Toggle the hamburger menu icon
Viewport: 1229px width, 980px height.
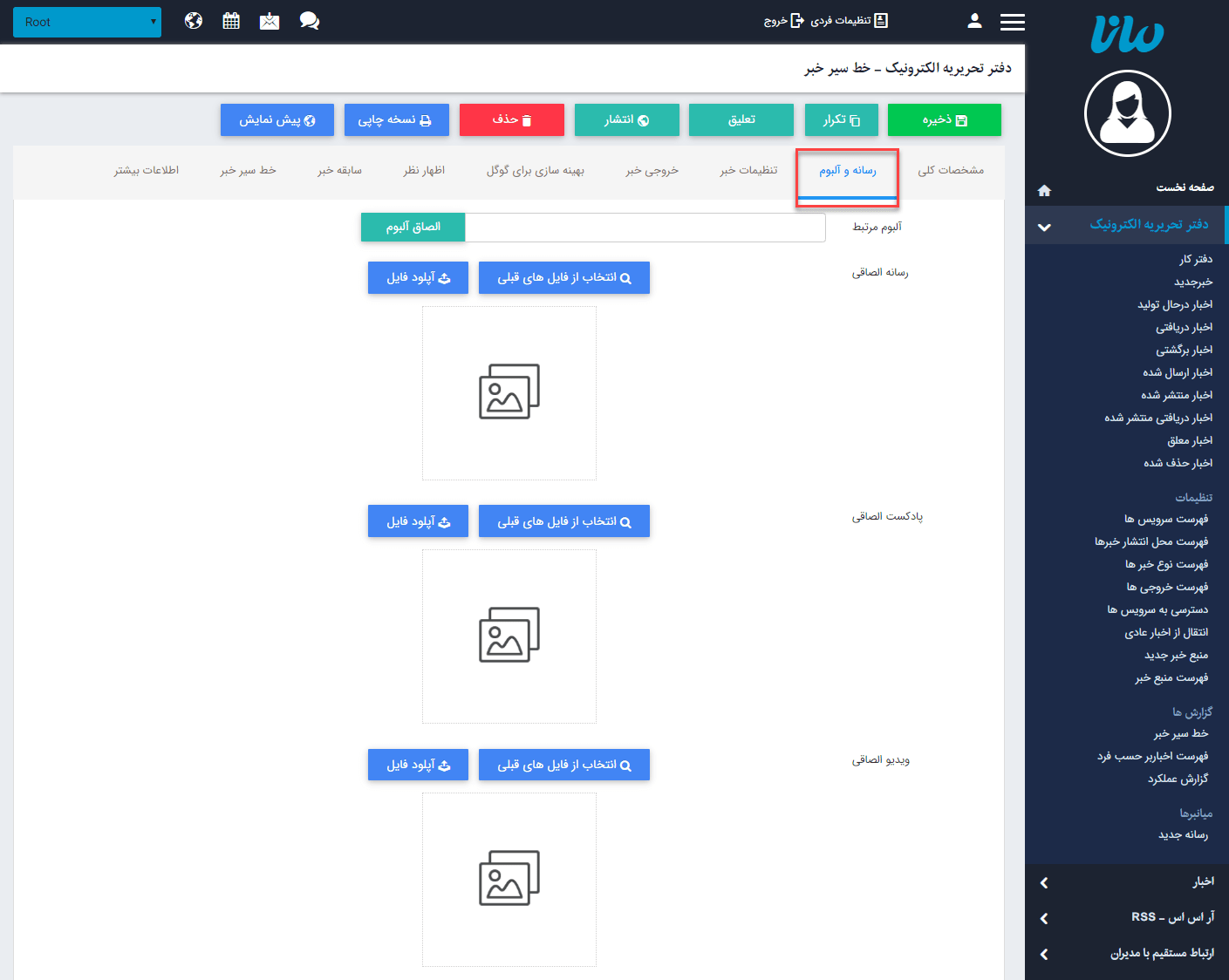pyautogui.click(x=1012, y=22)
